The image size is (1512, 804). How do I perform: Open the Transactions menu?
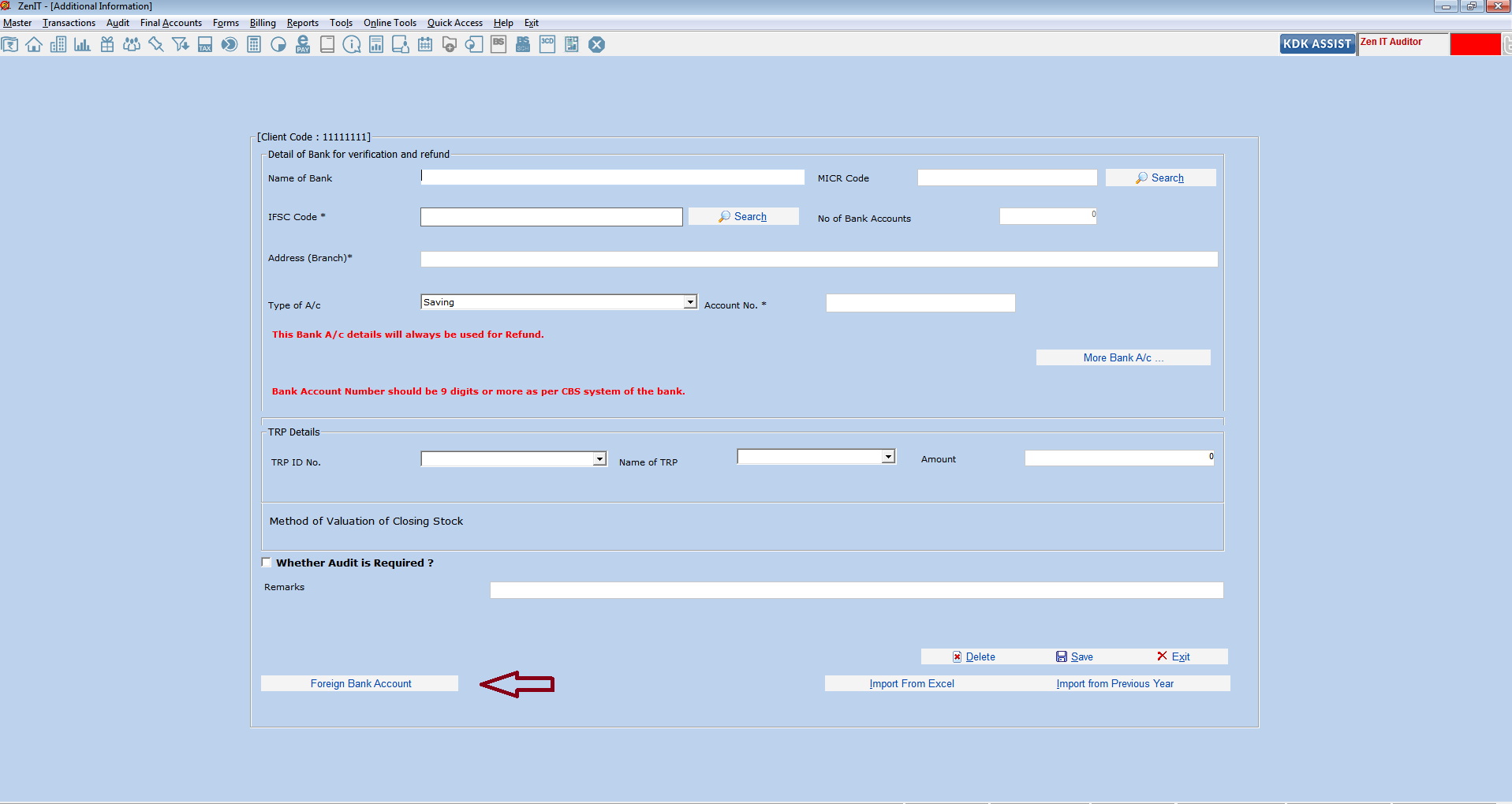click(x=69, y=23)
